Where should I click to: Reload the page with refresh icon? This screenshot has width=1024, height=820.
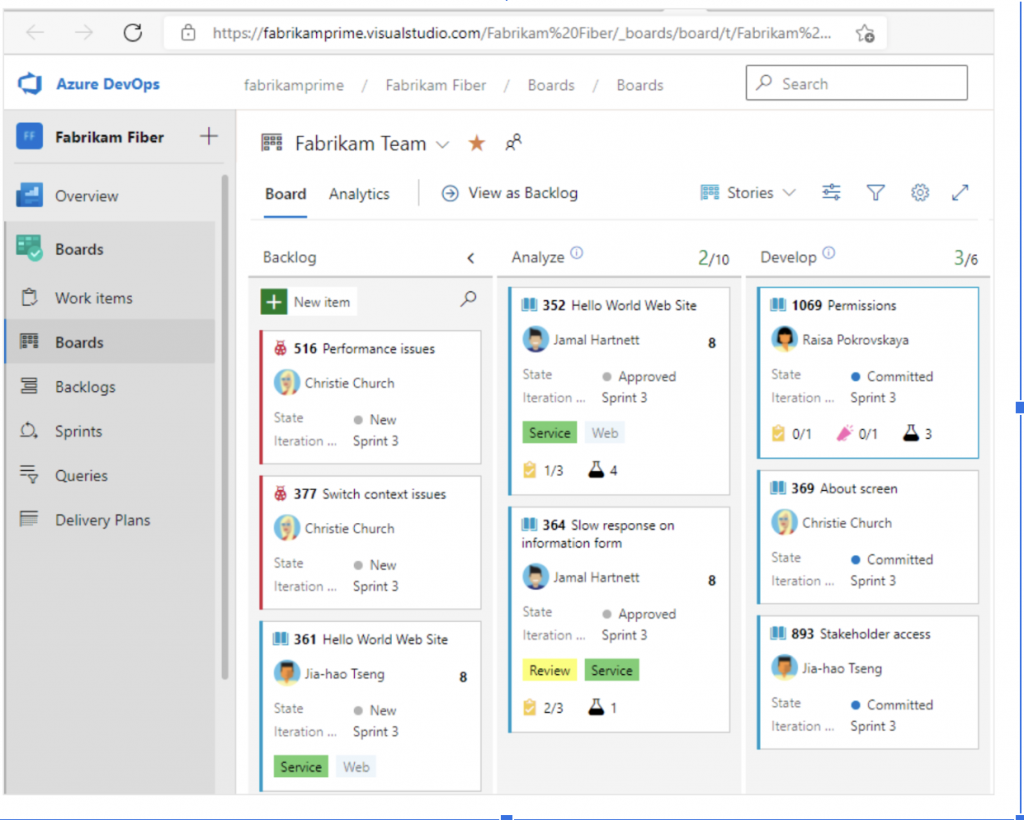pos(133,33)
